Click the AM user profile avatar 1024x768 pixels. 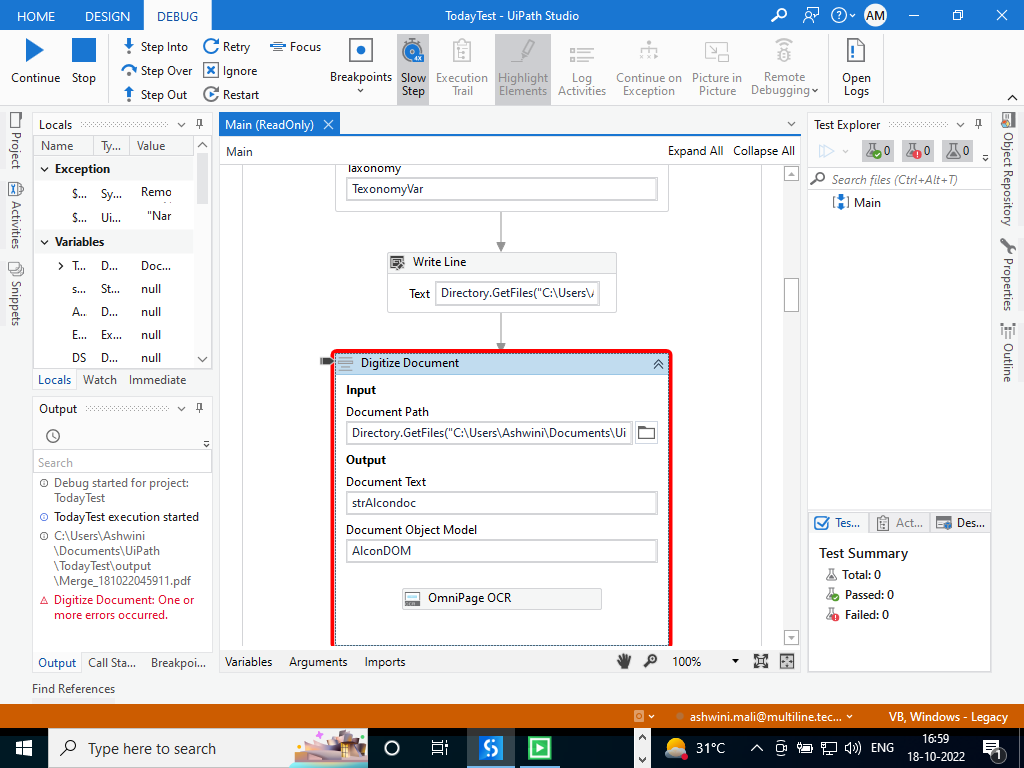pos(875,16)
